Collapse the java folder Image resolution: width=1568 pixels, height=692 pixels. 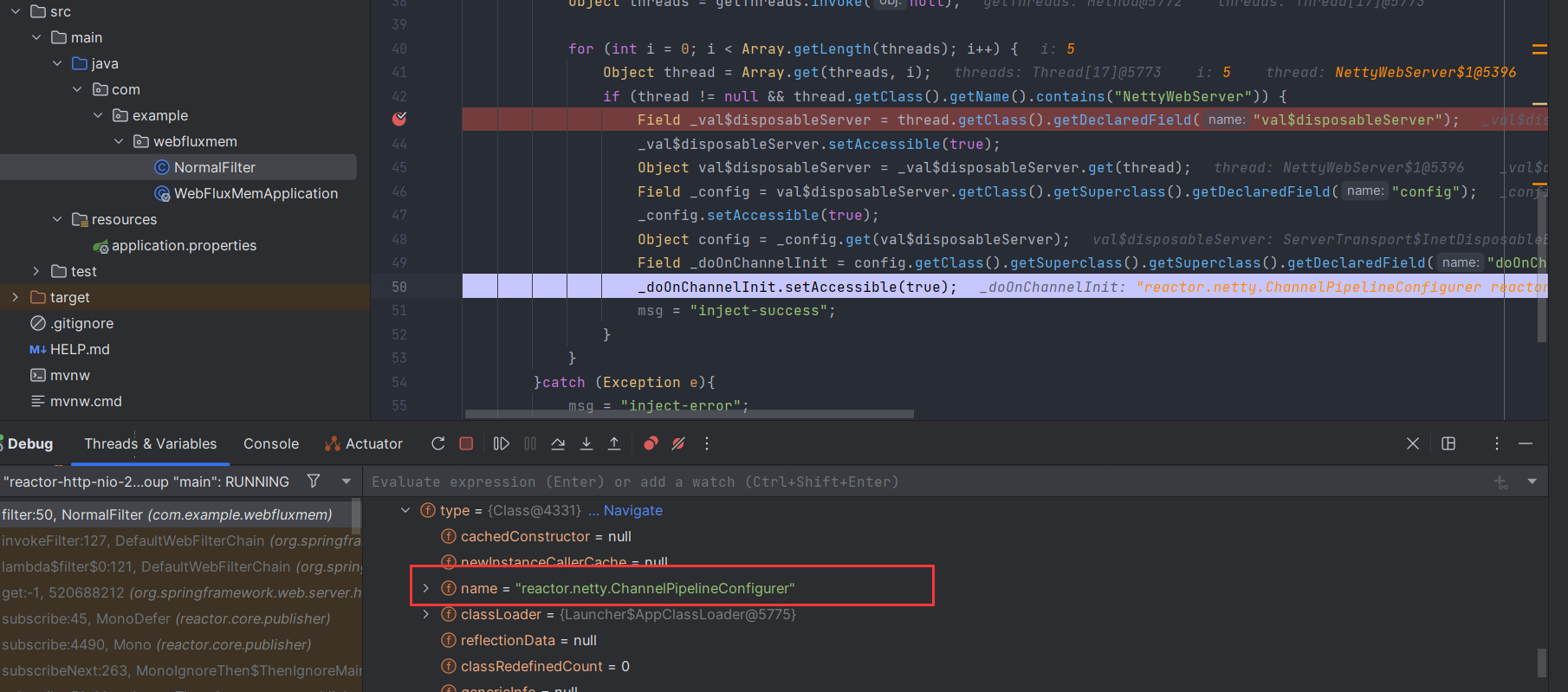pyautogui.click(x=56, y=63)
